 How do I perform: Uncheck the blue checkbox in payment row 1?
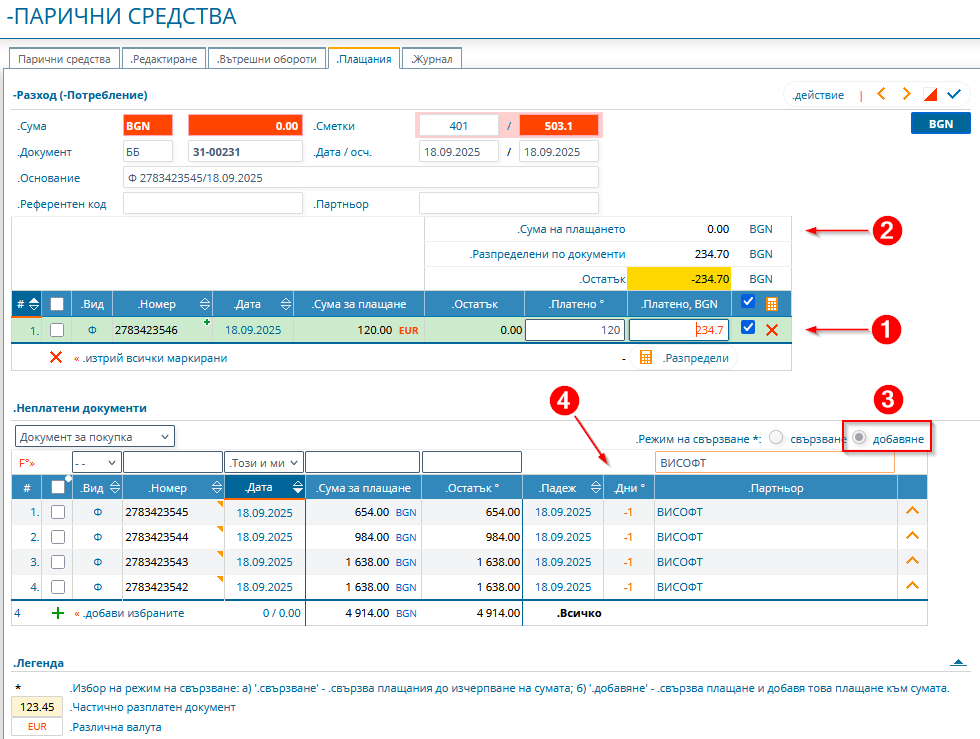pyautogui.click(x=749, y=328)
